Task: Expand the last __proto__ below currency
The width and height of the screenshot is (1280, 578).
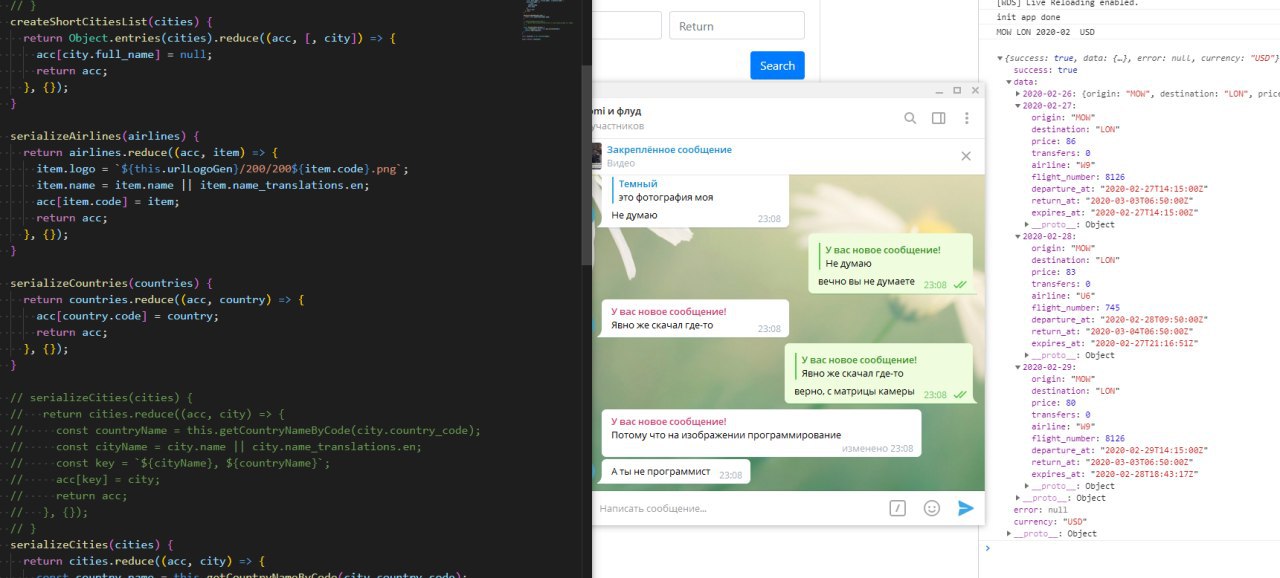Action: (1009, 533)
